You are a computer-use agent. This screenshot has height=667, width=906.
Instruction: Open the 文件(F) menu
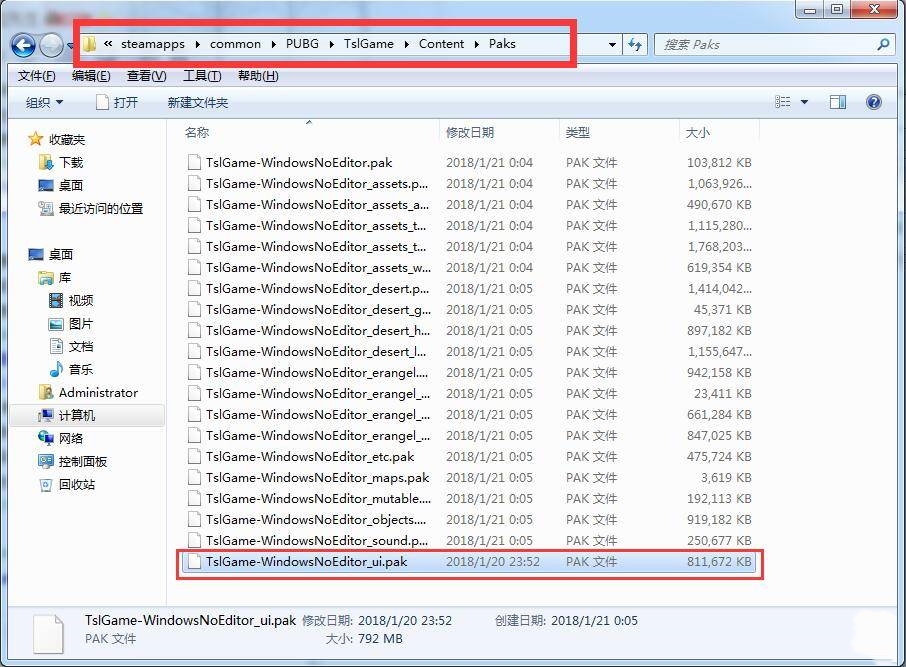[x=36, y=76]
